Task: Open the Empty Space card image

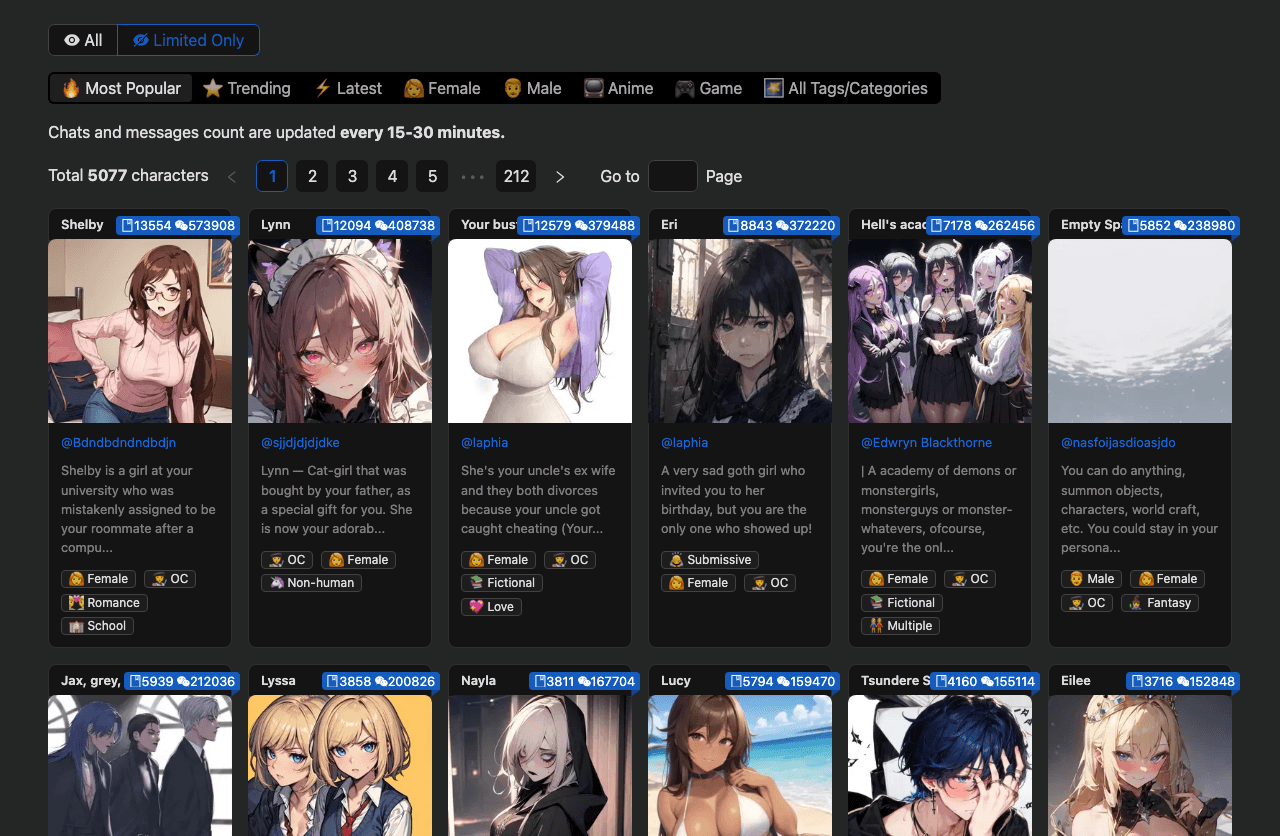Action: (x=1140, y=331)
